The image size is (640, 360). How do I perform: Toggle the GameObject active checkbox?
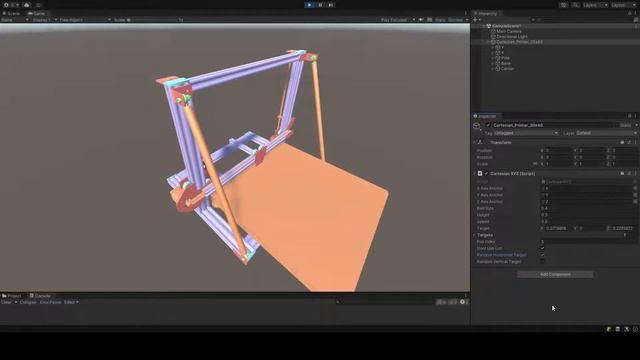pos(488,125)
